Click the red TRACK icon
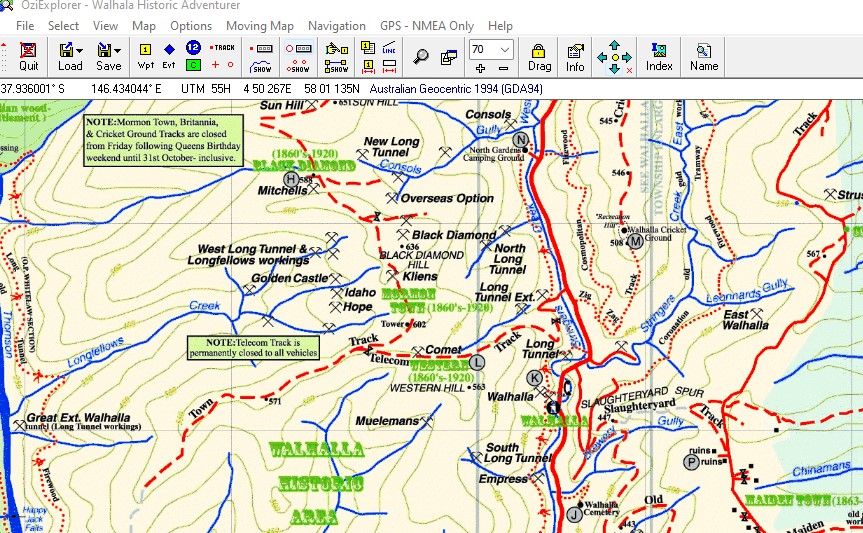Viewport: 863px width, 533px height. [223, 47]
